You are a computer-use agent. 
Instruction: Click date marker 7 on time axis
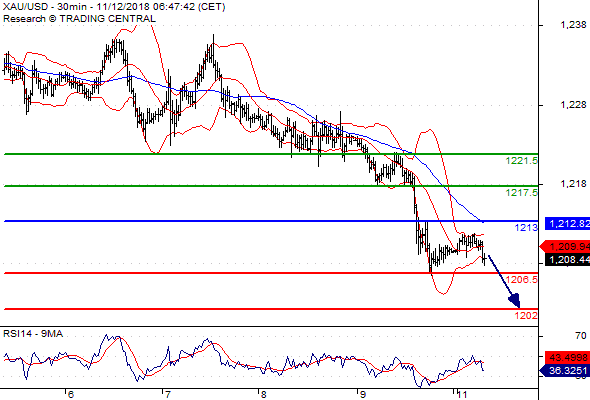(x=167, y=394)
